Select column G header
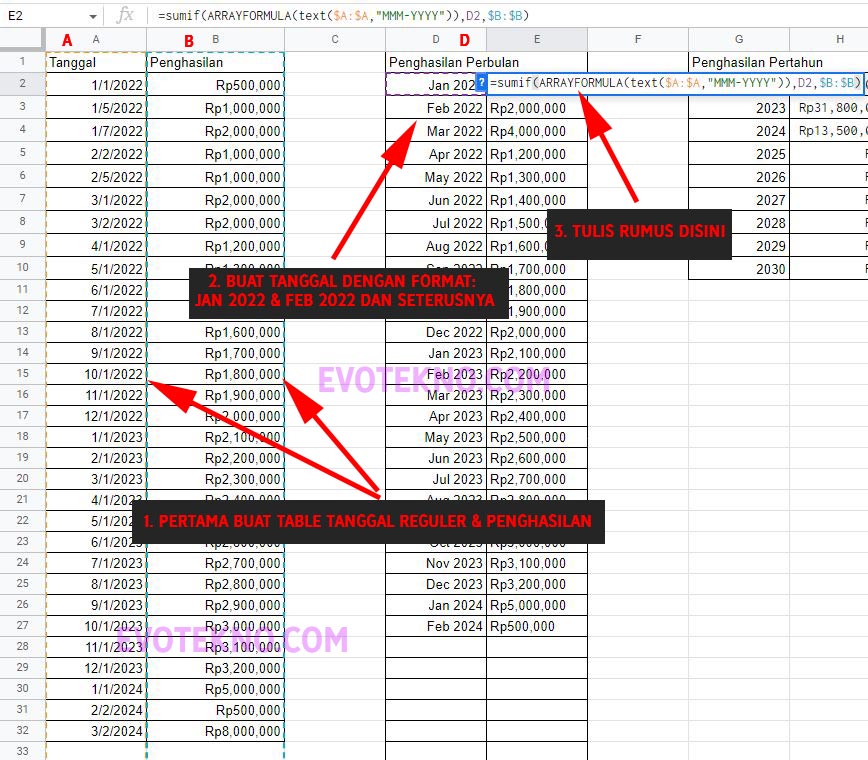Image resolution: width=868 pixels, height=760 pixels. pos(739,39)
